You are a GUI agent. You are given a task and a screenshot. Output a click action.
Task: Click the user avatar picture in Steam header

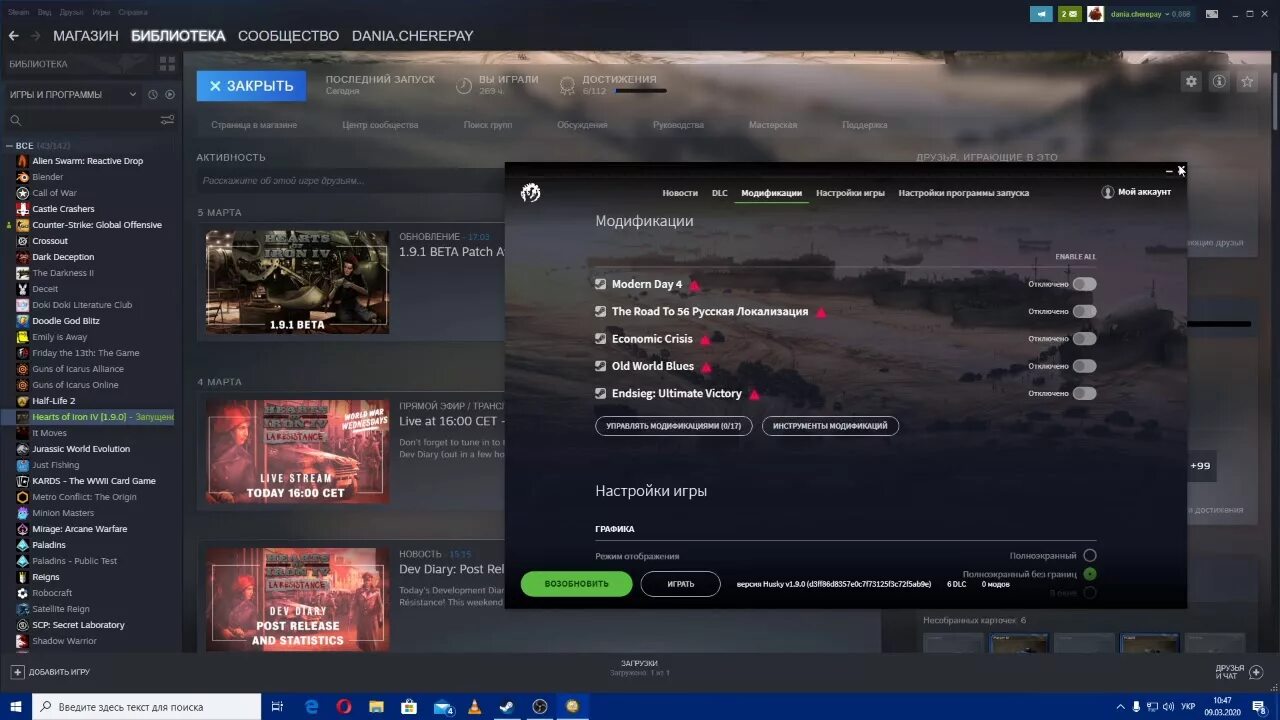point(1096,14)
